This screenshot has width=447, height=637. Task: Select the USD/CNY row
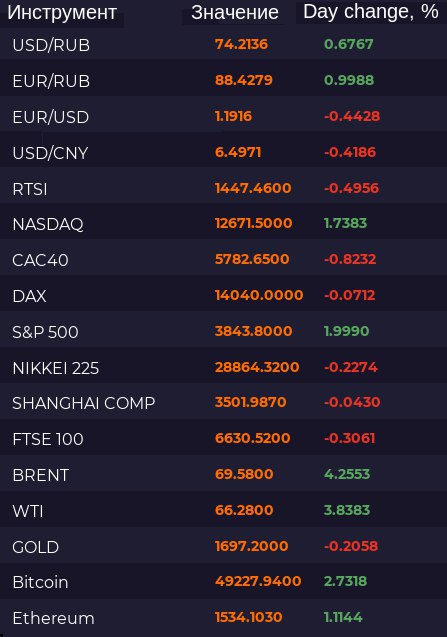point(224,152)
